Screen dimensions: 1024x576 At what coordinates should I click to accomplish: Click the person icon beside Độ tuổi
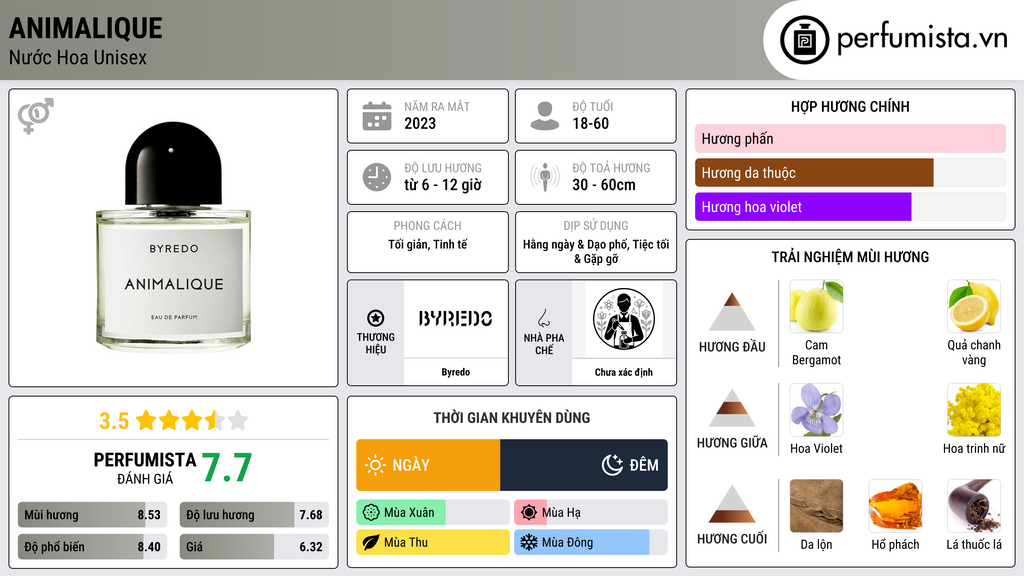(x=545, y=116)
